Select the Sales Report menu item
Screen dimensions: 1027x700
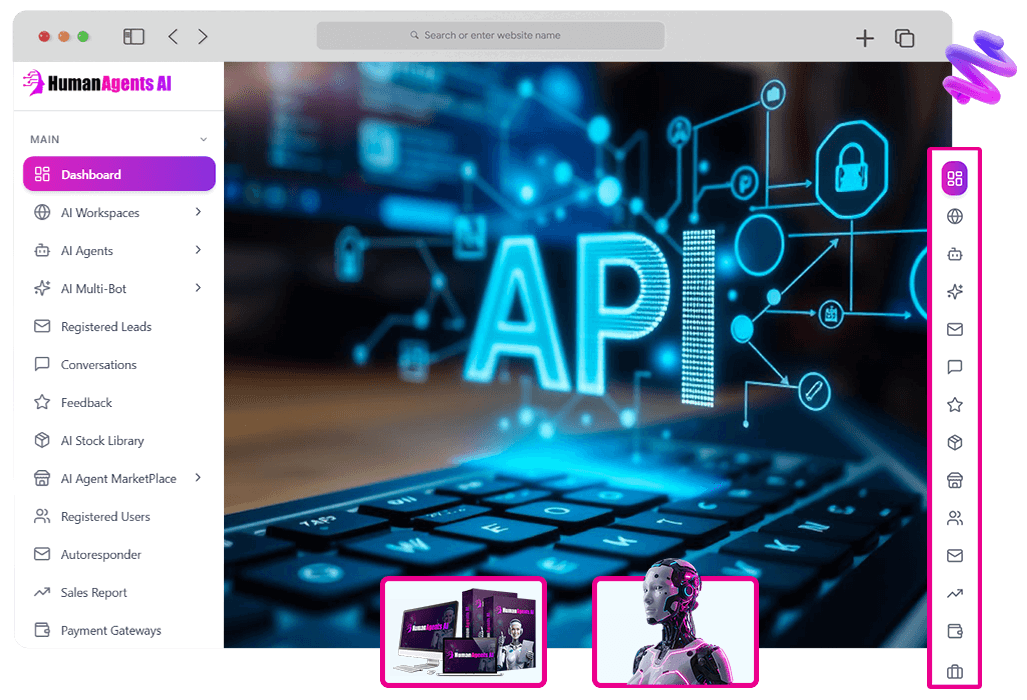click(93, 593)
